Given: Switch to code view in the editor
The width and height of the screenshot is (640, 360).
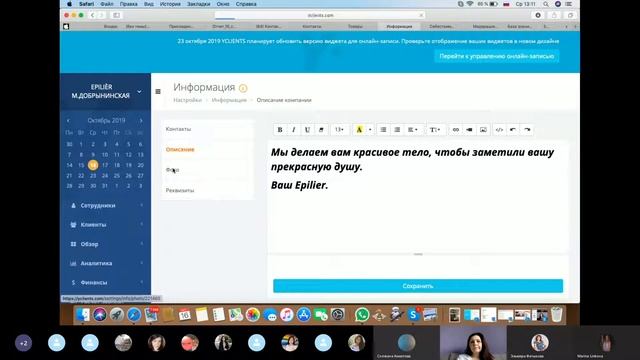Looking at the screenshot, I should [x=499, y=130].
